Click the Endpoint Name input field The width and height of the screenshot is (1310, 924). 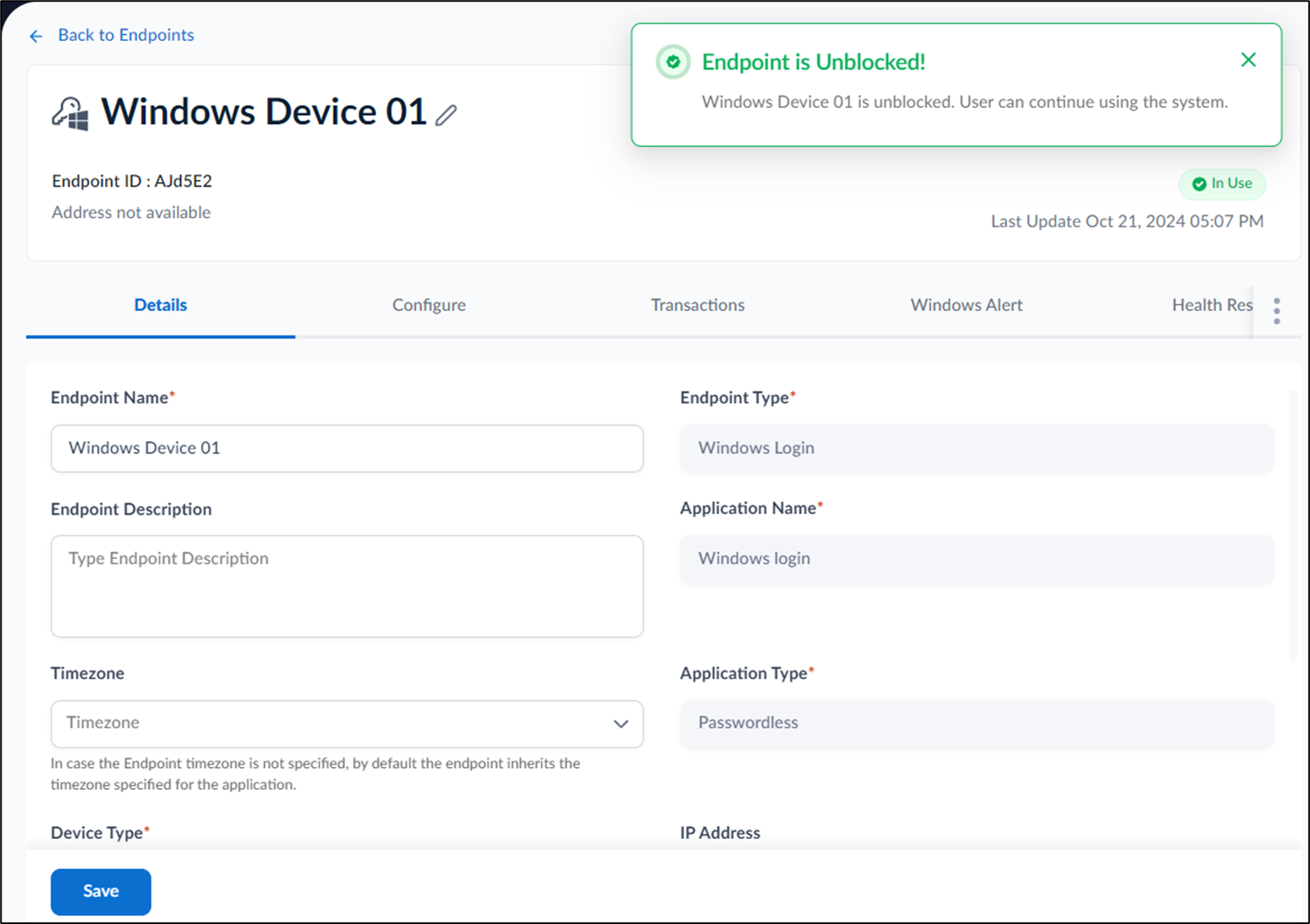347,448
